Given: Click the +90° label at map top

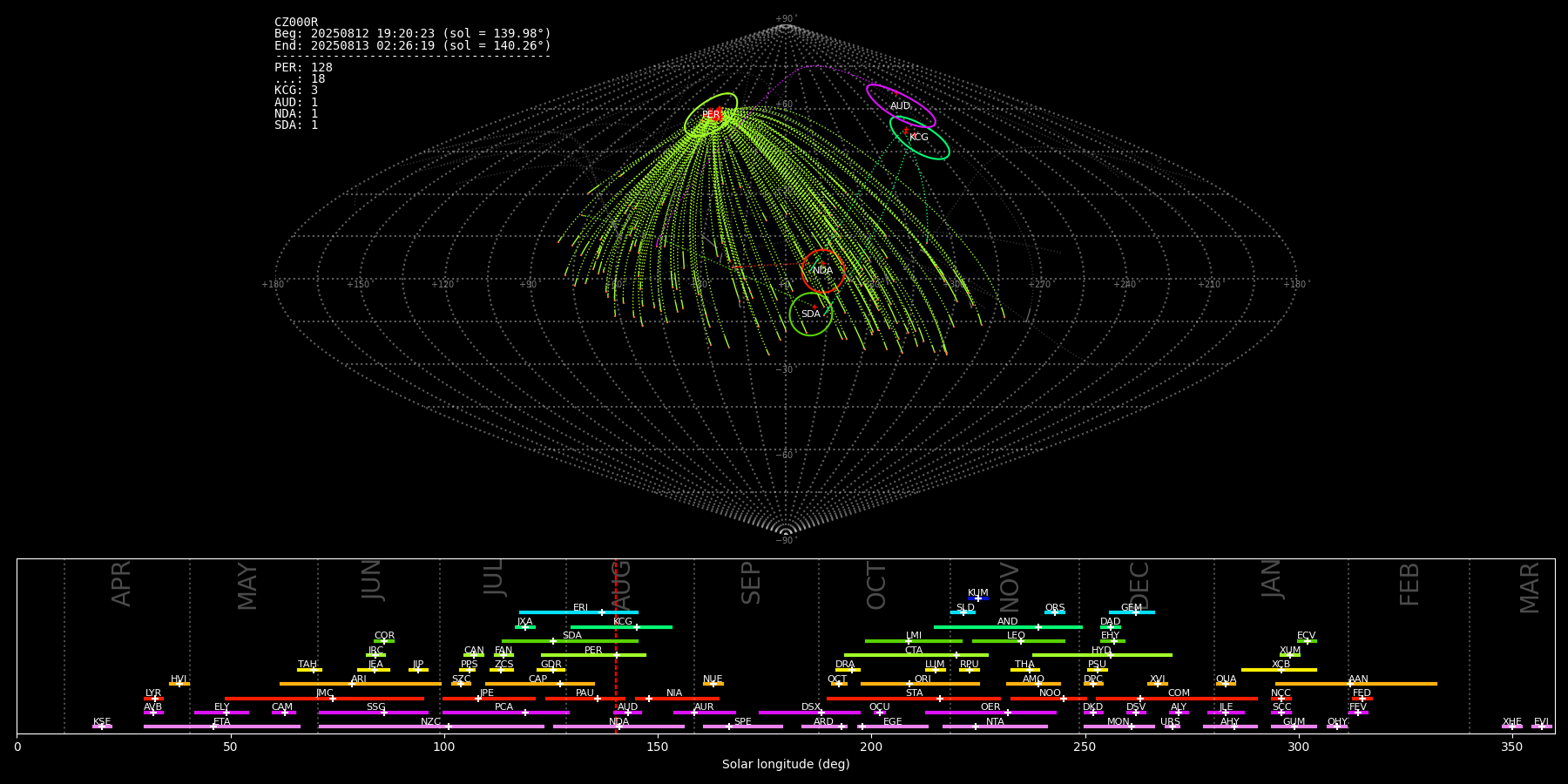Looking at the screenshot, I should pos(786,19).
